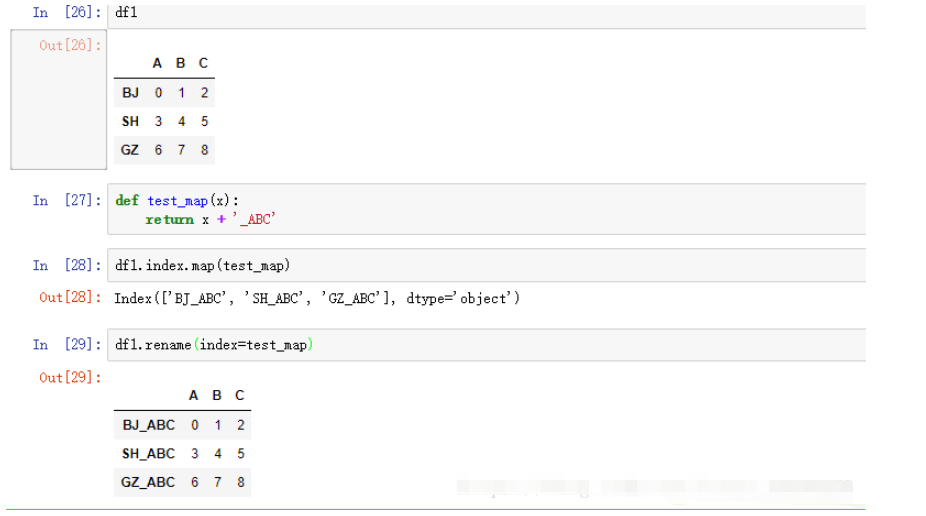Click the GZ_ABC row label

[148, 482]
